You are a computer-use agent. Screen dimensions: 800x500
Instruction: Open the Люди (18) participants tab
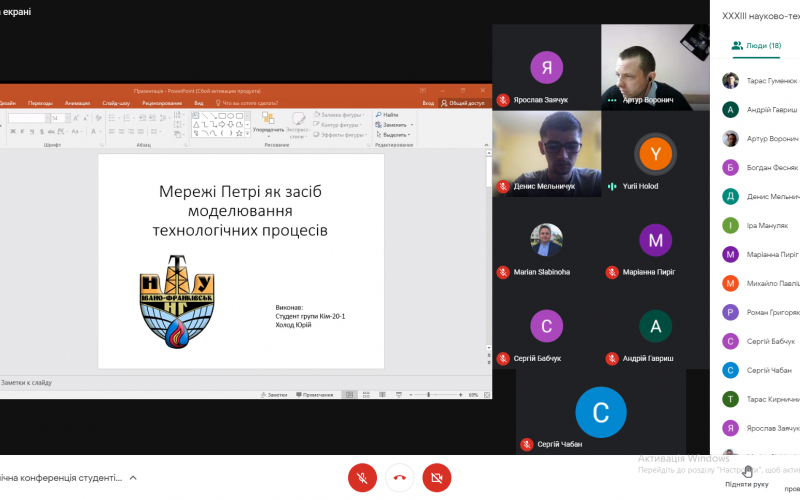click(756, 45)
